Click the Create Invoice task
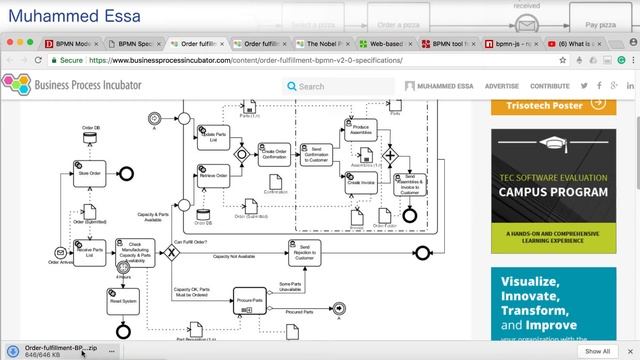Image resolution: width=640 pixels, height=360 pixels. click(x=361, y=183)
